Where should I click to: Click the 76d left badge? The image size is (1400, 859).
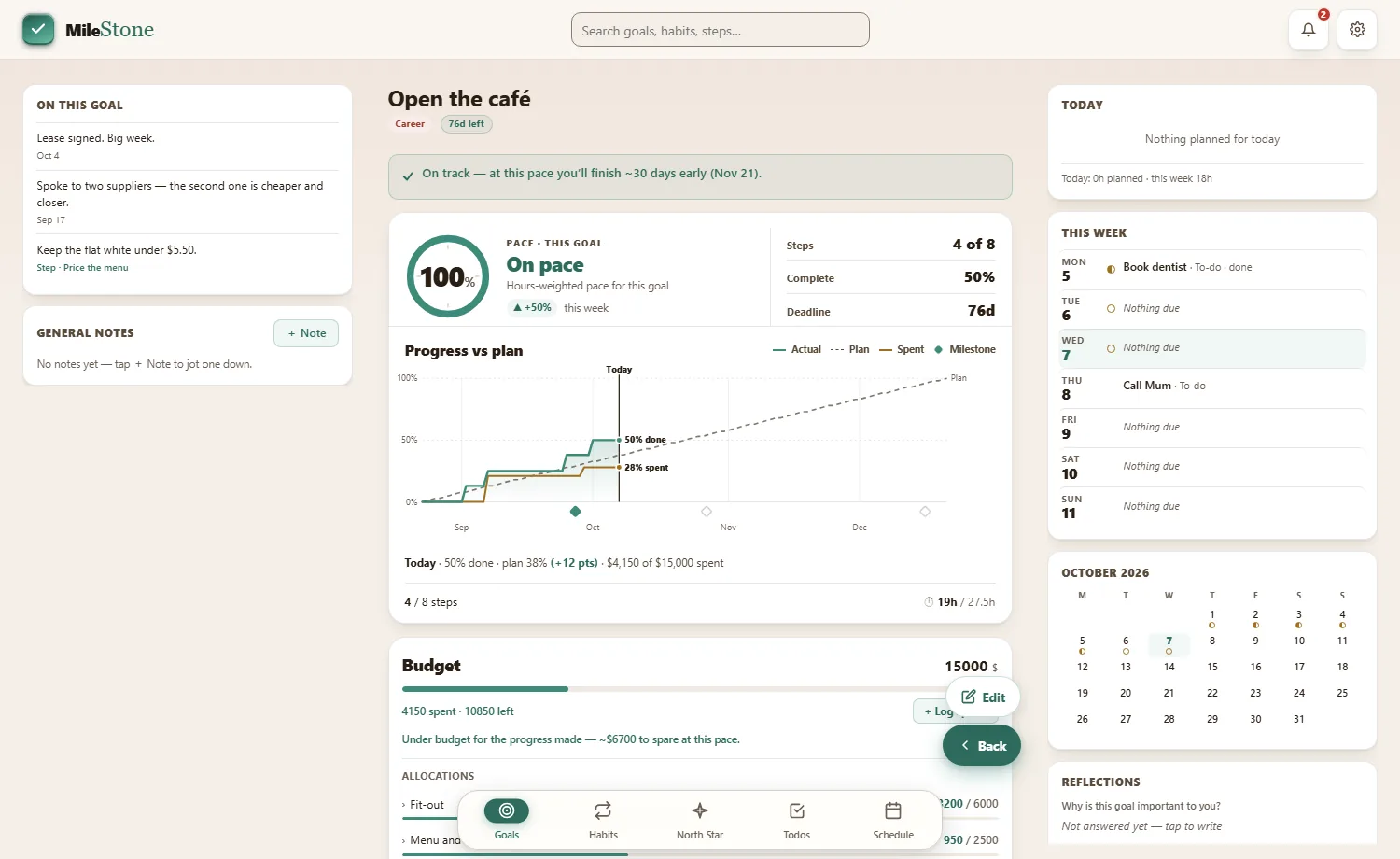[466, 124]
